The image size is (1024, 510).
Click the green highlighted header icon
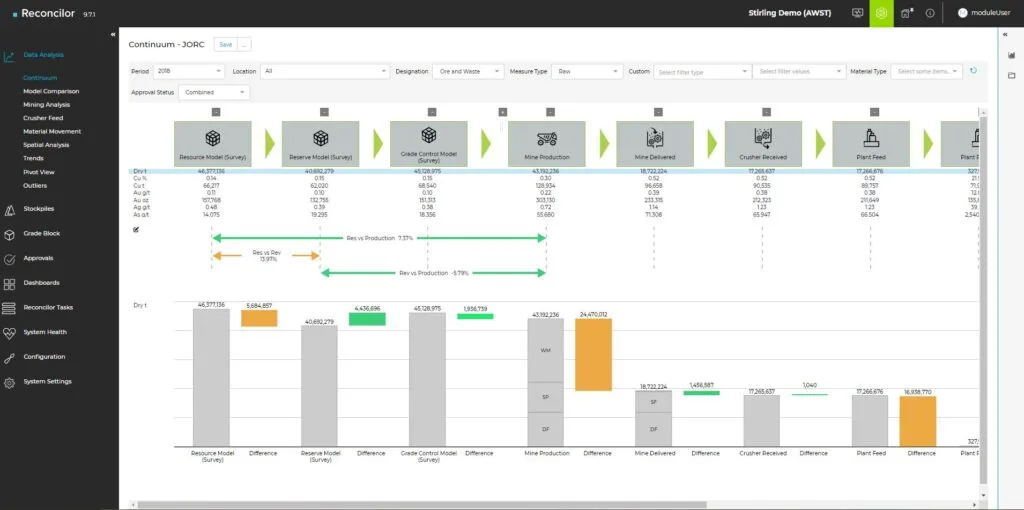point(881,13)
